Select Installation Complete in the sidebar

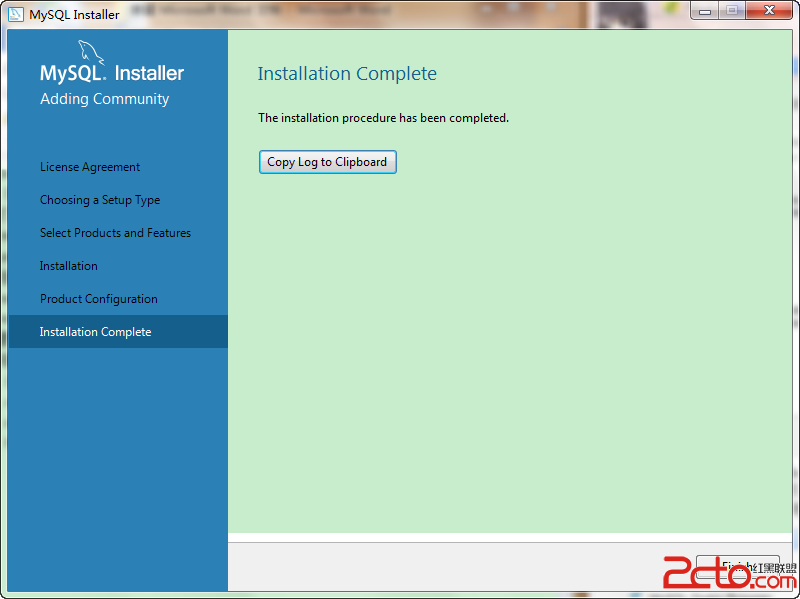(x=118, y=332)
